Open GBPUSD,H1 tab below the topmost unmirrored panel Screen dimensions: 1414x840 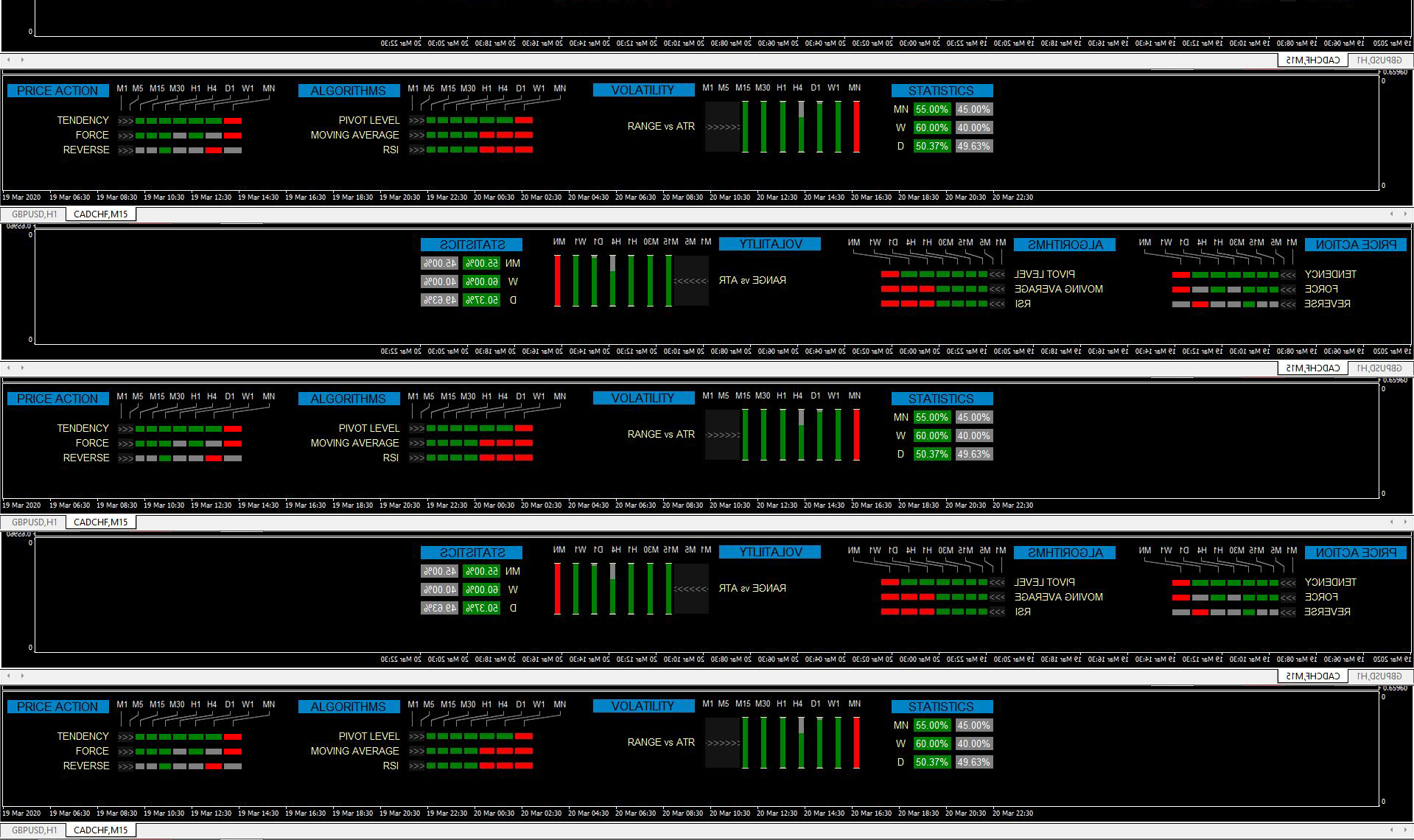tap(34, 214)
